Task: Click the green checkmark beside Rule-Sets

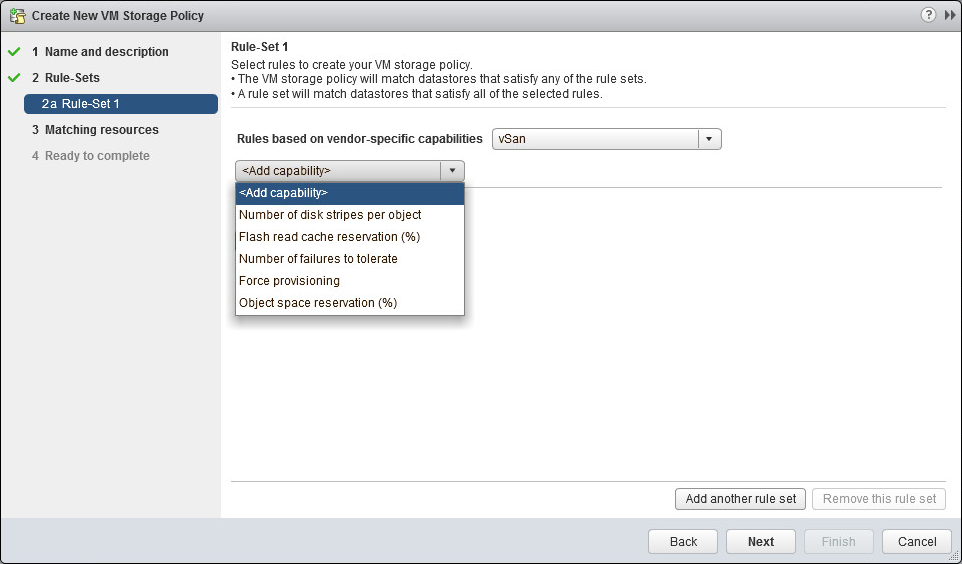Action: pos(14,78)
